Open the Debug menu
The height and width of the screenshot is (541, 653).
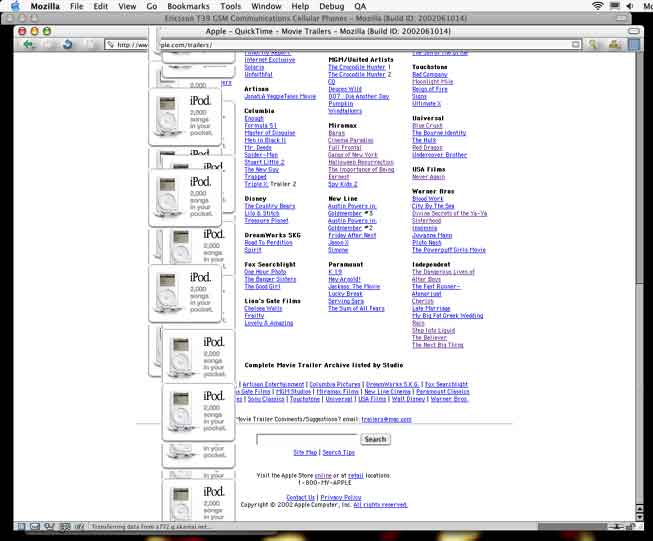coord(331,6)
